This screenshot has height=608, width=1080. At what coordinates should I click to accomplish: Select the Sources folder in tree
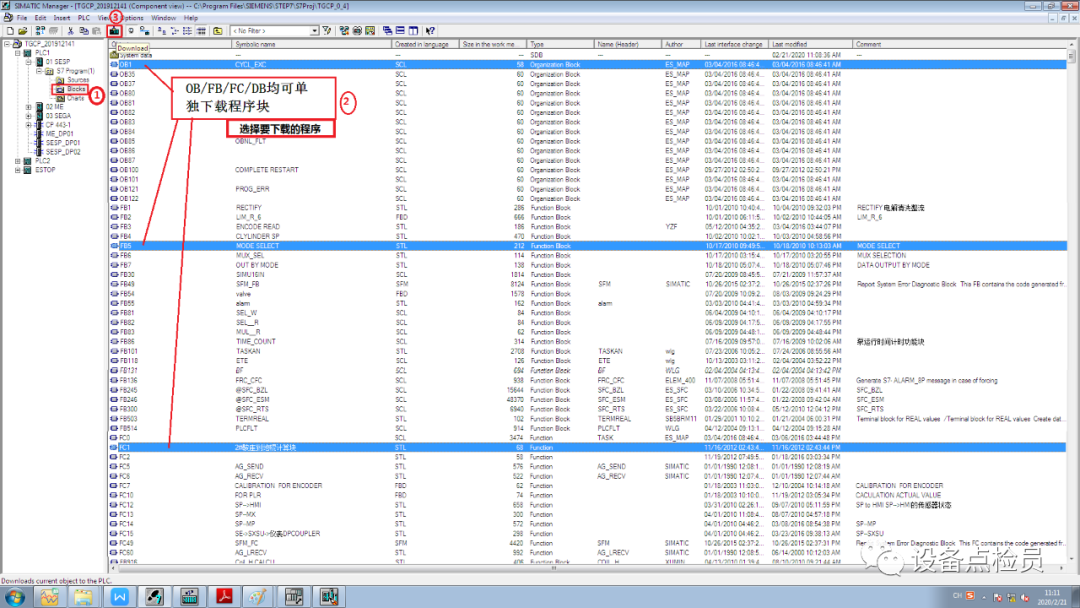pyautogui.click(x=78, y=80)
